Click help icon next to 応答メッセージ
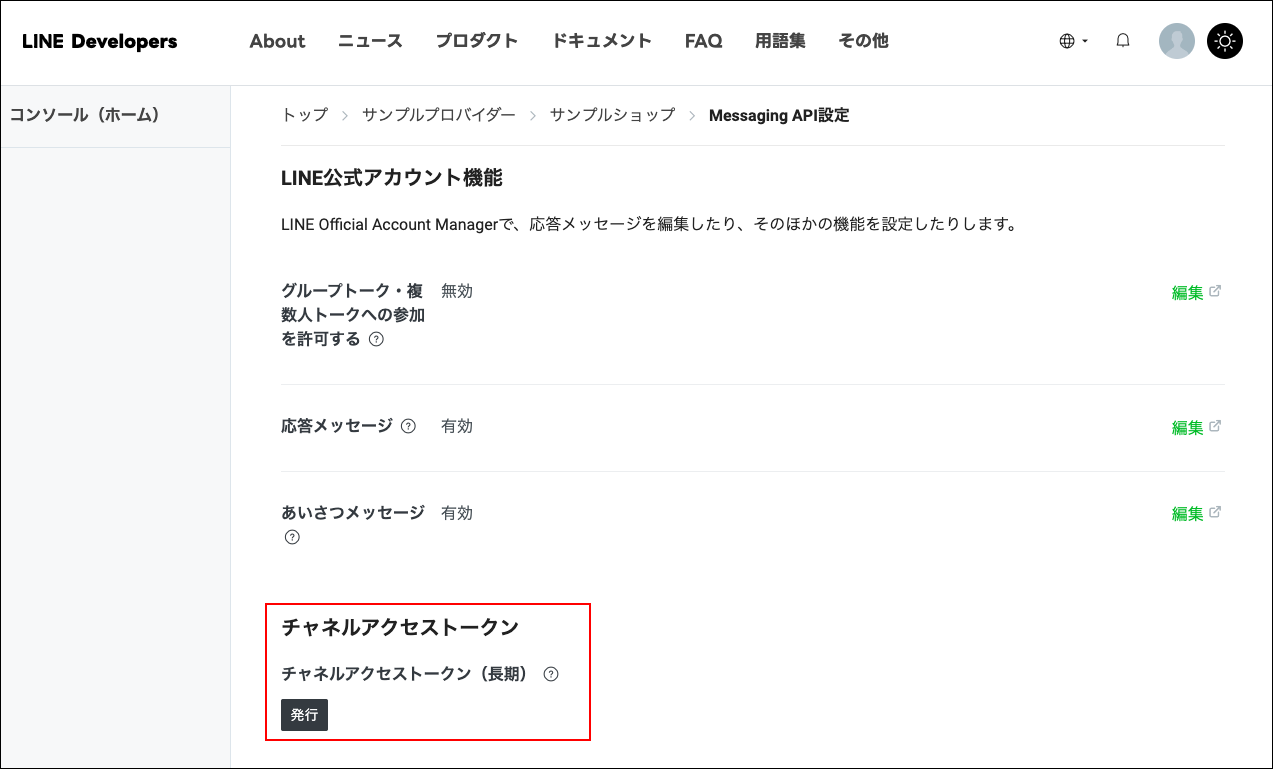This screenshot has height=769, width=1273. [408, 426]
